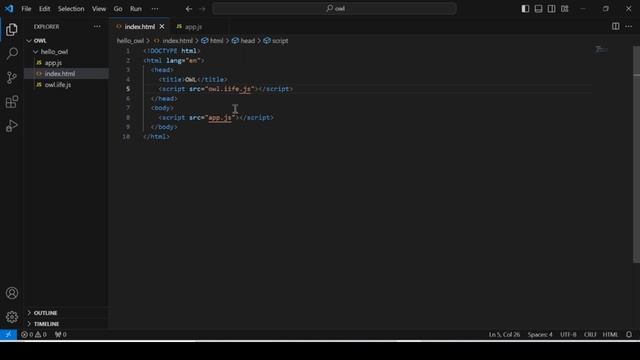This screenshot has width=640, height=360.
Task: Open owl.iife.js in the explorer tree
Action: pos(58,85)
